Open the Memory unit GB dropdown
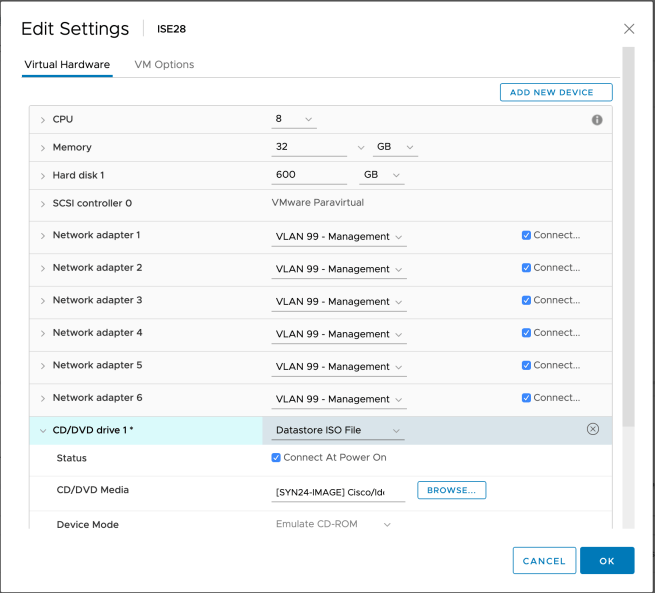The height and width of the screenshot is (593, 655). (394, 147)
